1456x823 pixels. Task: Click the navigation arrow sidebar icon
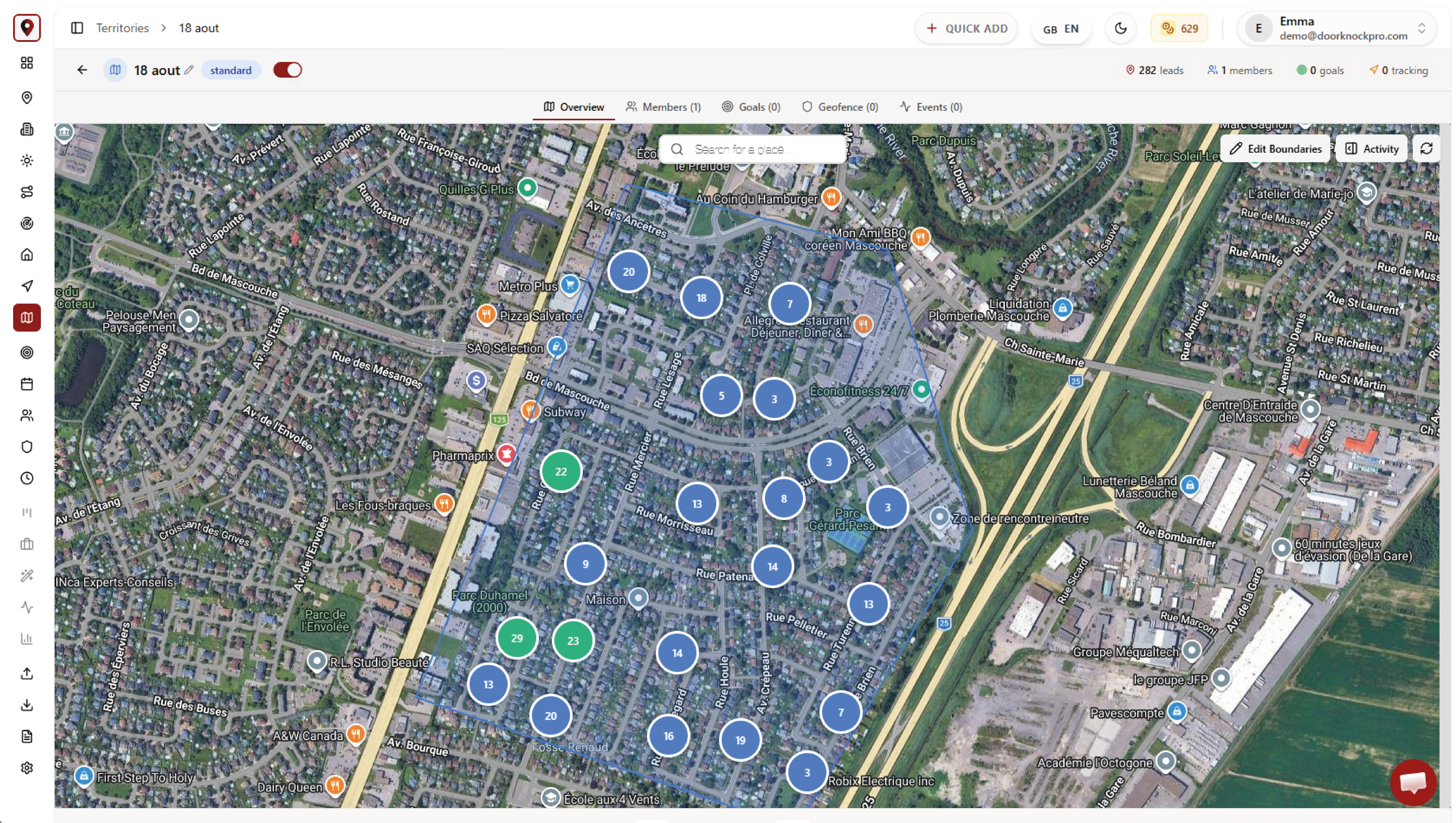27,286
